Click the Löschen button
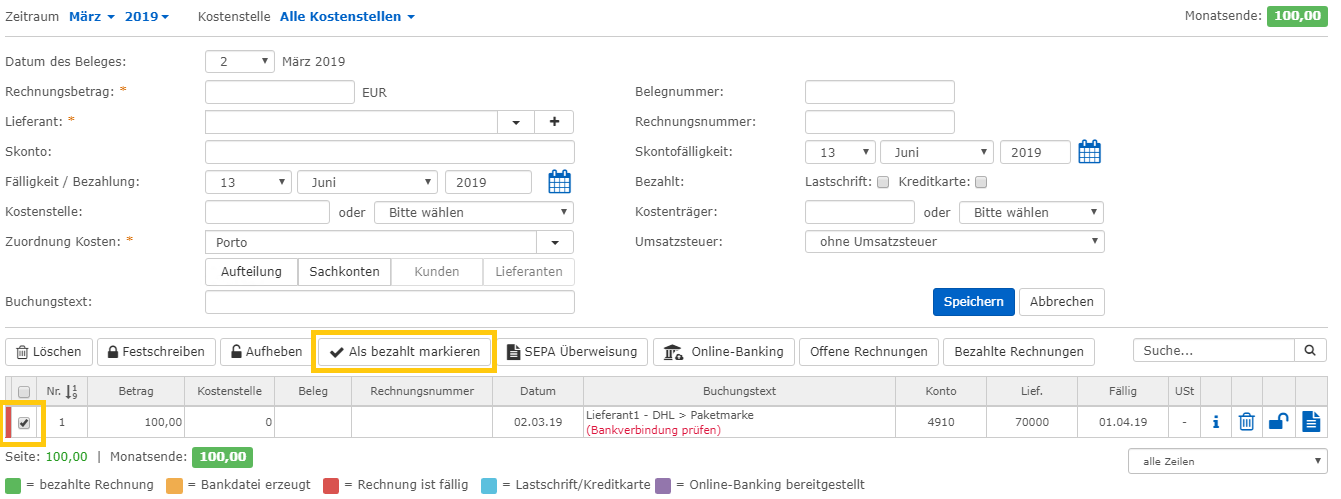1341x499 pixels. tap(49, 351)
